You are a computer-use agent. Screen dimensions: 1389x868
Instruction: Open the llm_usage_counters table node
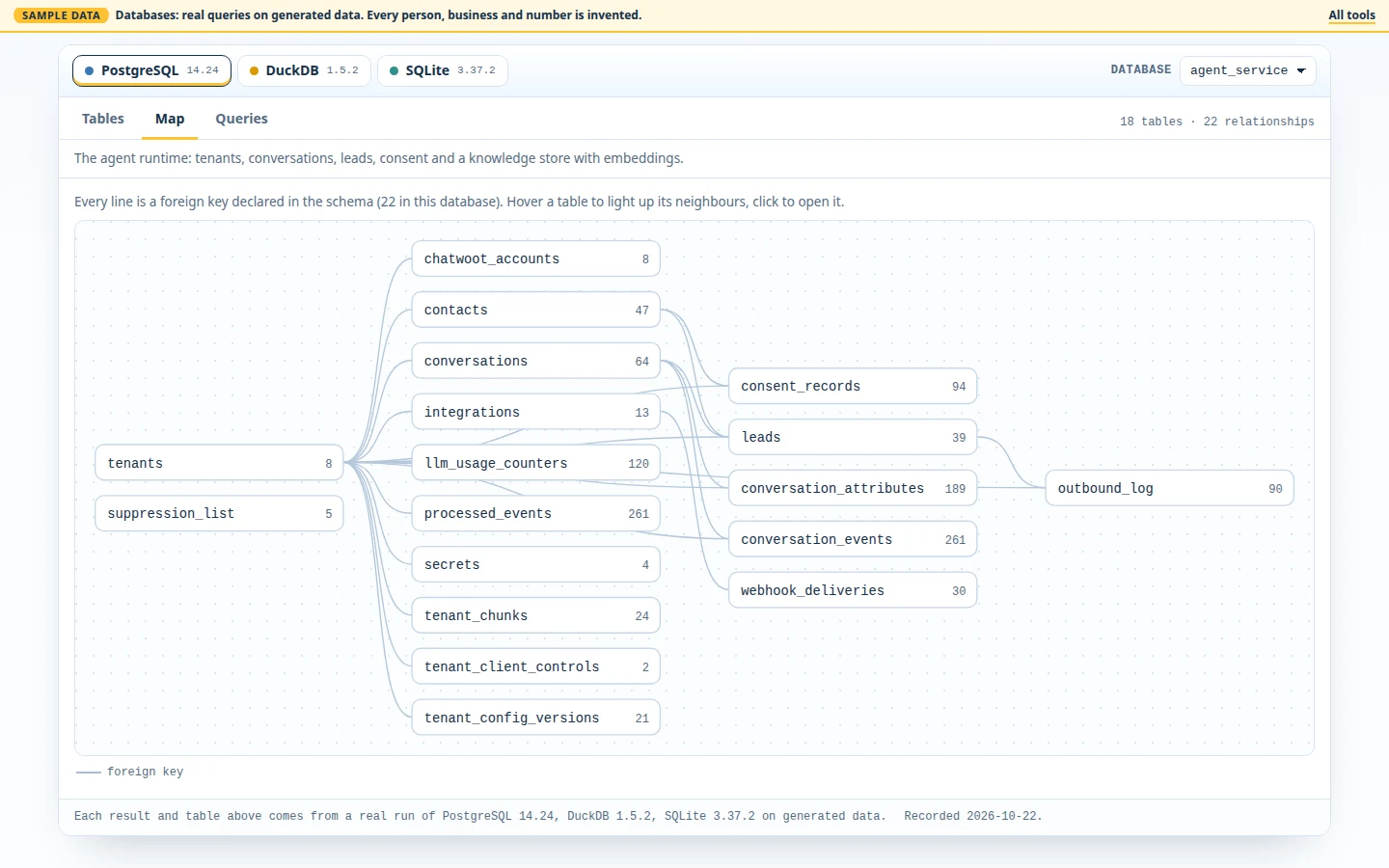click(536, 463)
